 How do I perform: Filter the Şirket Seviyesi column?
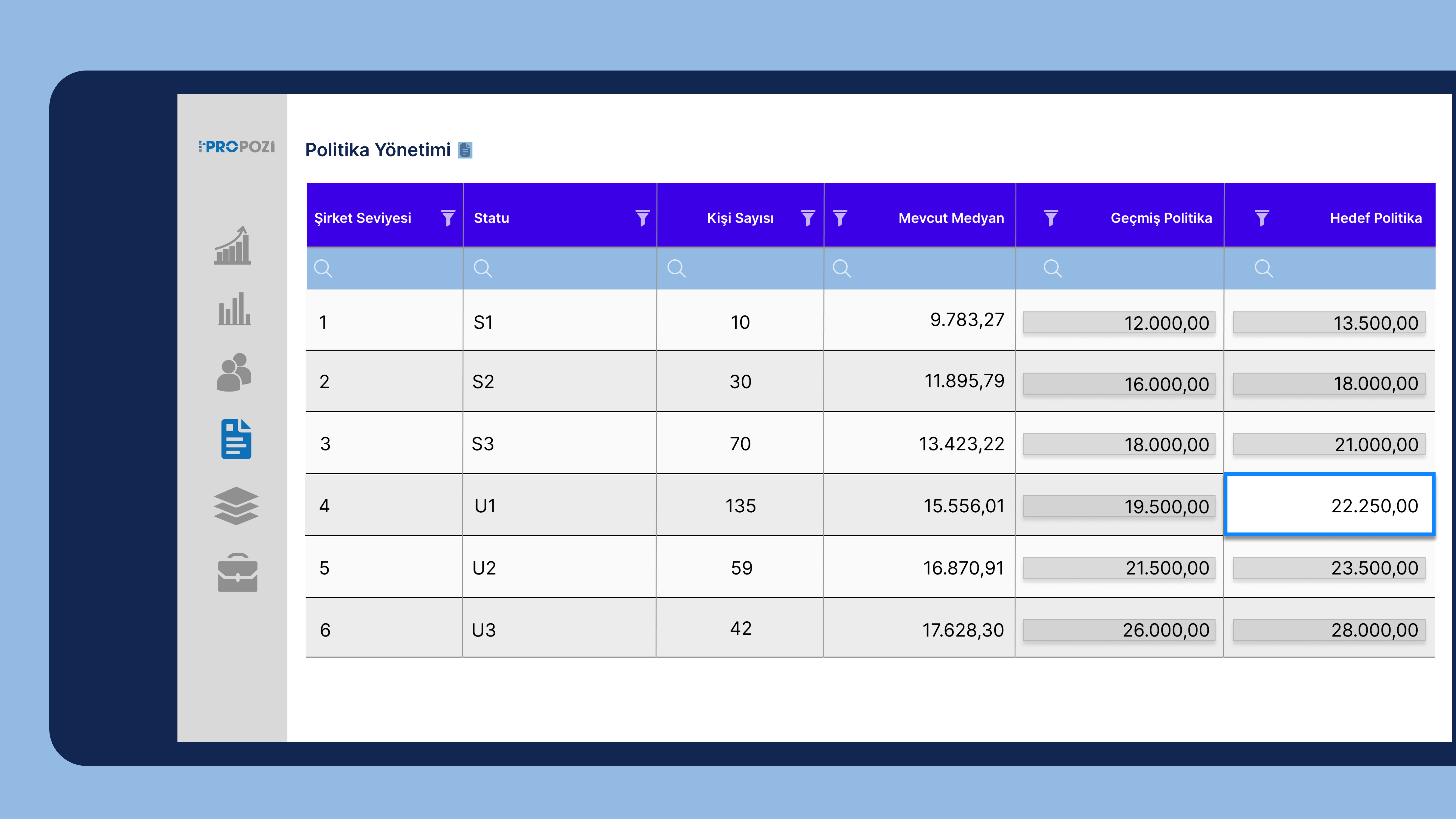[448, 218]
